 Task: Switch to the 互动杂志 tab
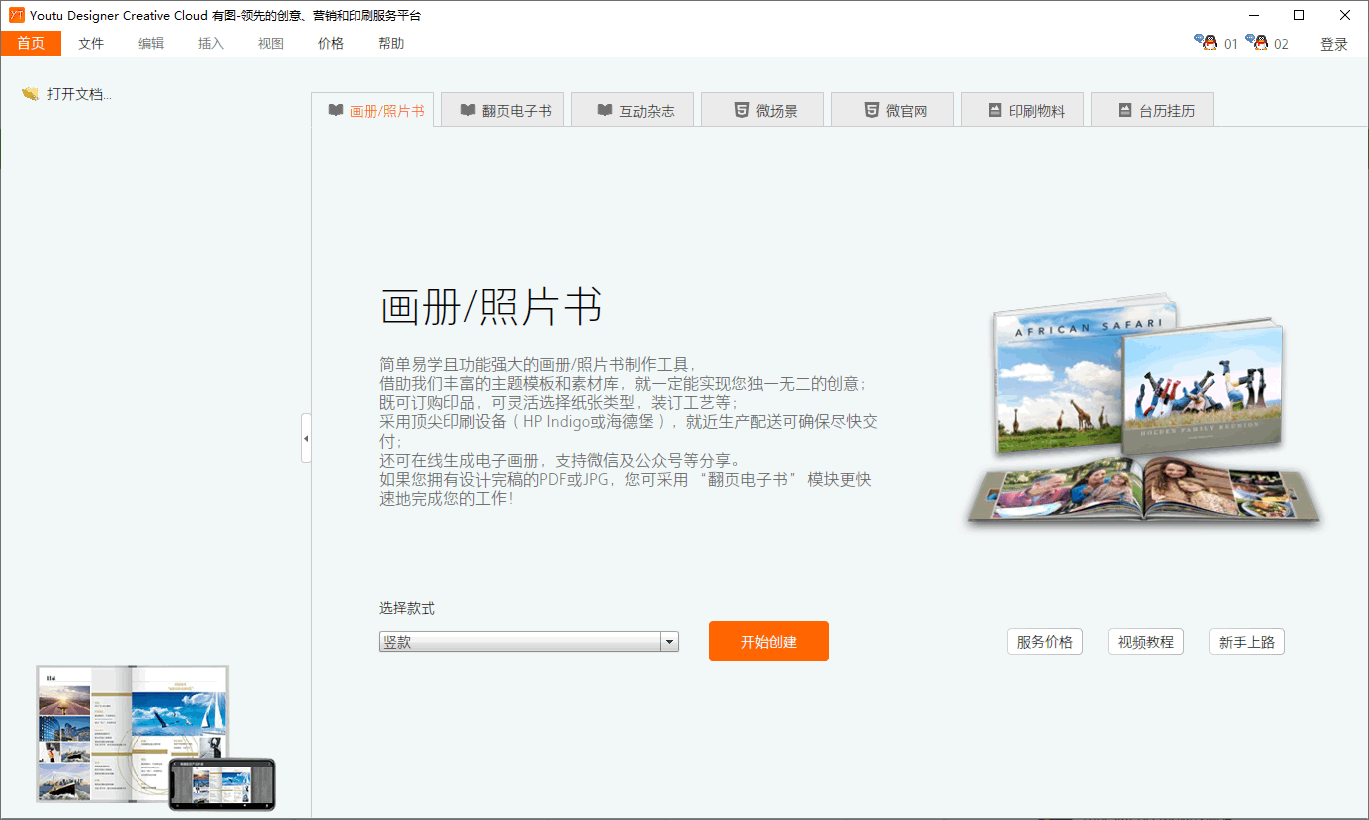[x=636, y=110]
